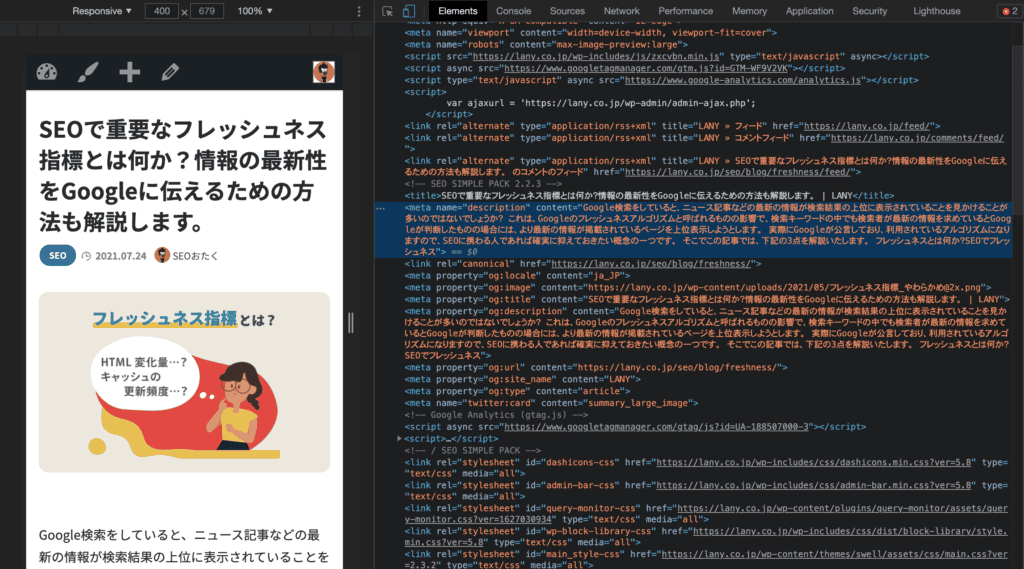Open the 100% zoom dropdown

click(255, 11)
